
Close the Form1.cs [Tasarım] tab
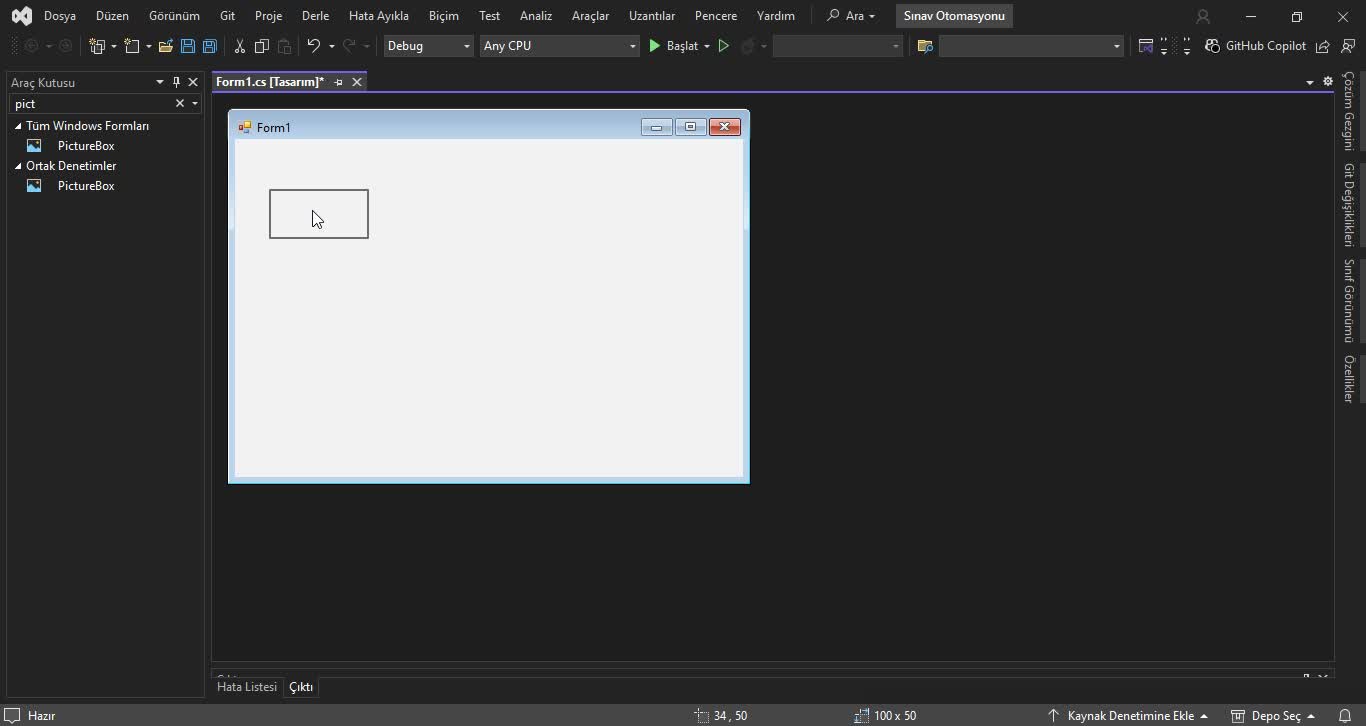[x=356, y=82]
